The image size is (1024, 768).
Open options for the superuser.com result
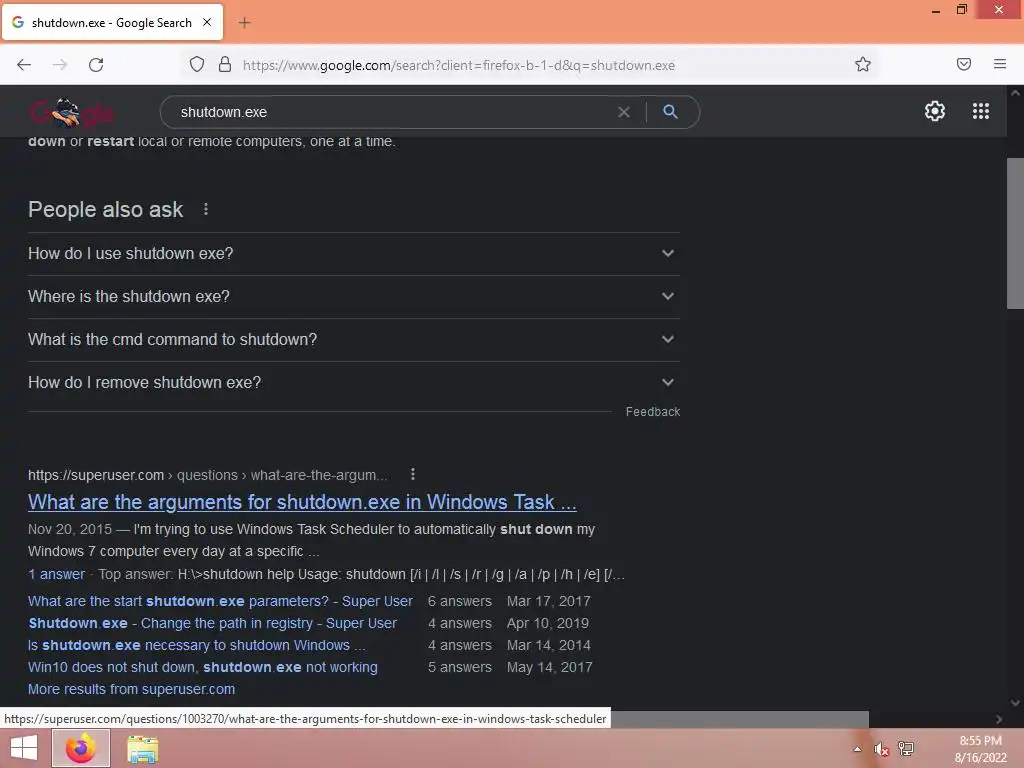point(413,474)
